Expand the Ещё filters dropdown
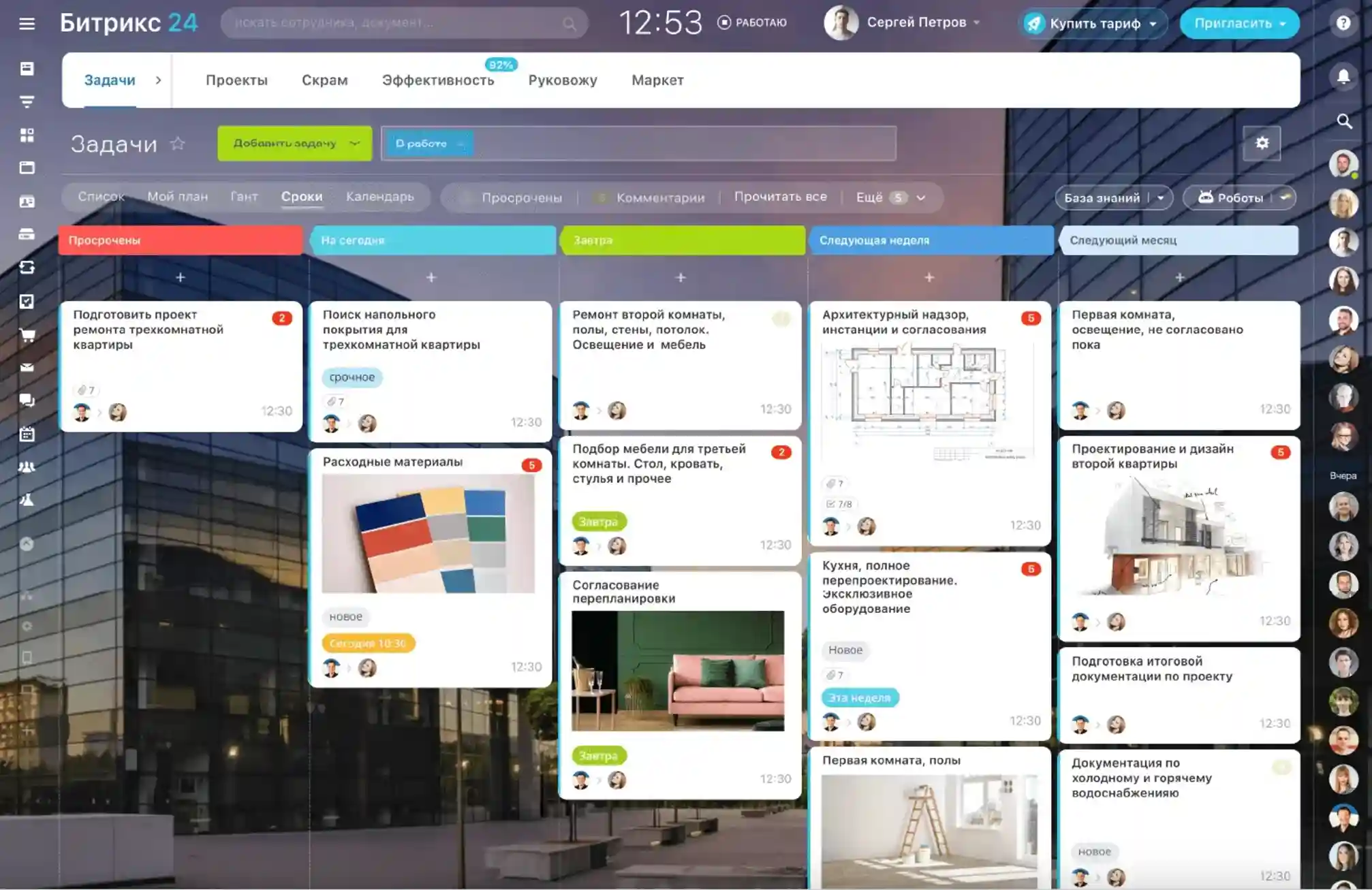Viewport: 1372px width, 890px height. (891, 197)
